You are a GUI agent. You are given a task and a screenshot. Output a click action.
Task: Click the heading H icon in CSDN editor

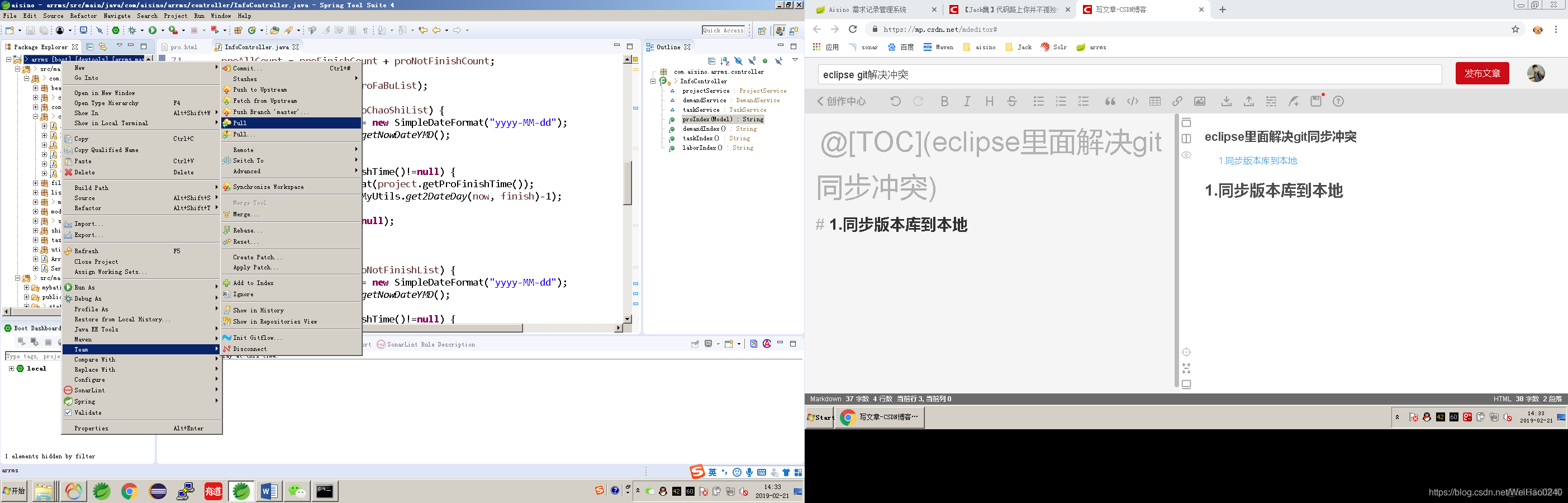pos(989,101)
